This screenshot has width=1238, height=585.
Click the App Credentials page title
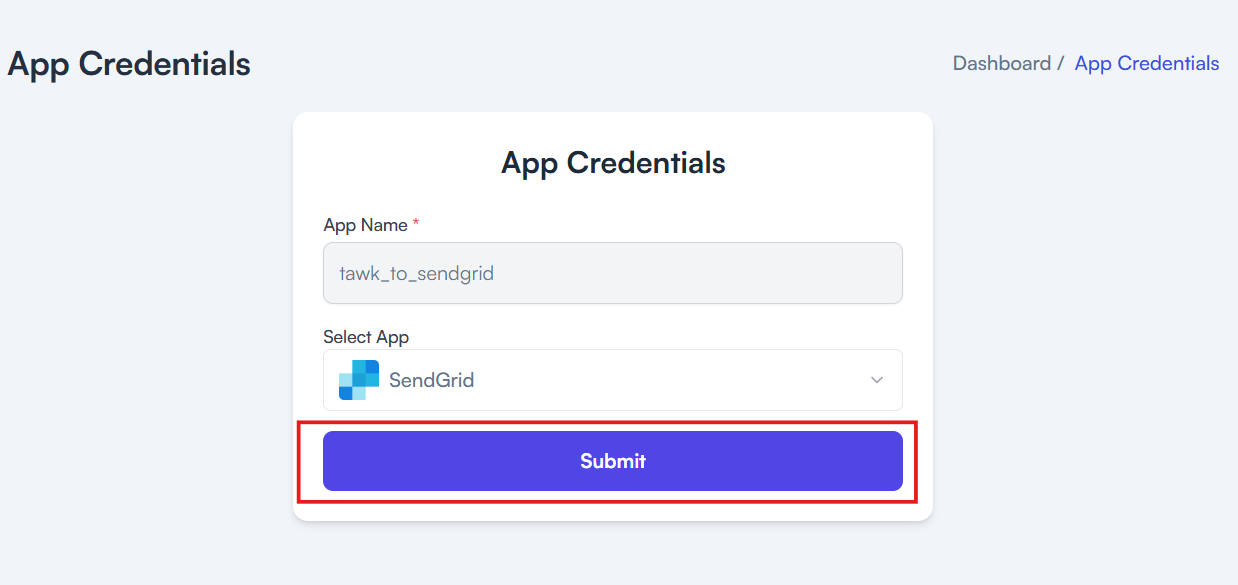129,64
